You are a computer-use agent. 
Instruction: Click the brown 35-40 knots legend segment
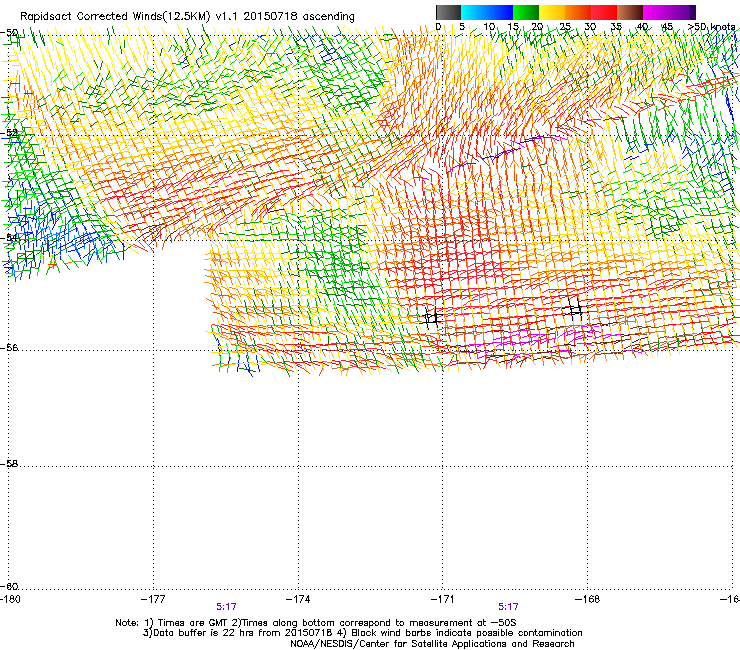(630, 12)
